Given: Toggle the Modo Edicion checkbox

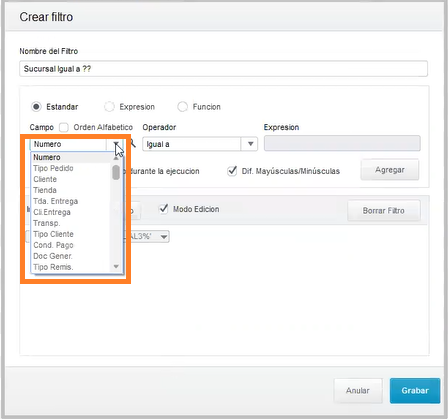Looking at the screenshot, I should 163,209.
